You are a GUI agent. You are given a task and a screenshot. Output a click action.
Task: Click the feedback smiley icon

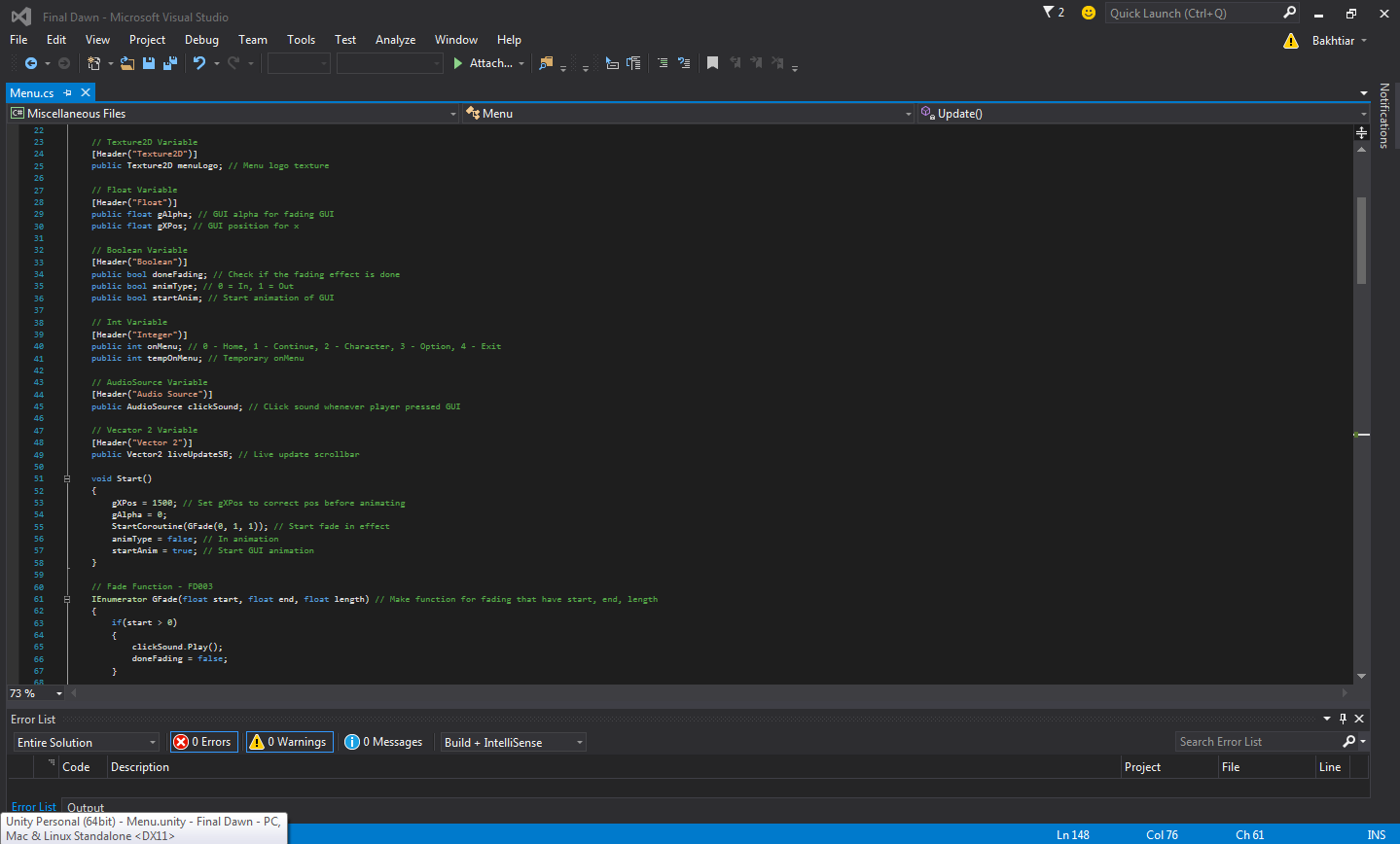pyautogui.click(x=1089, y=13)
